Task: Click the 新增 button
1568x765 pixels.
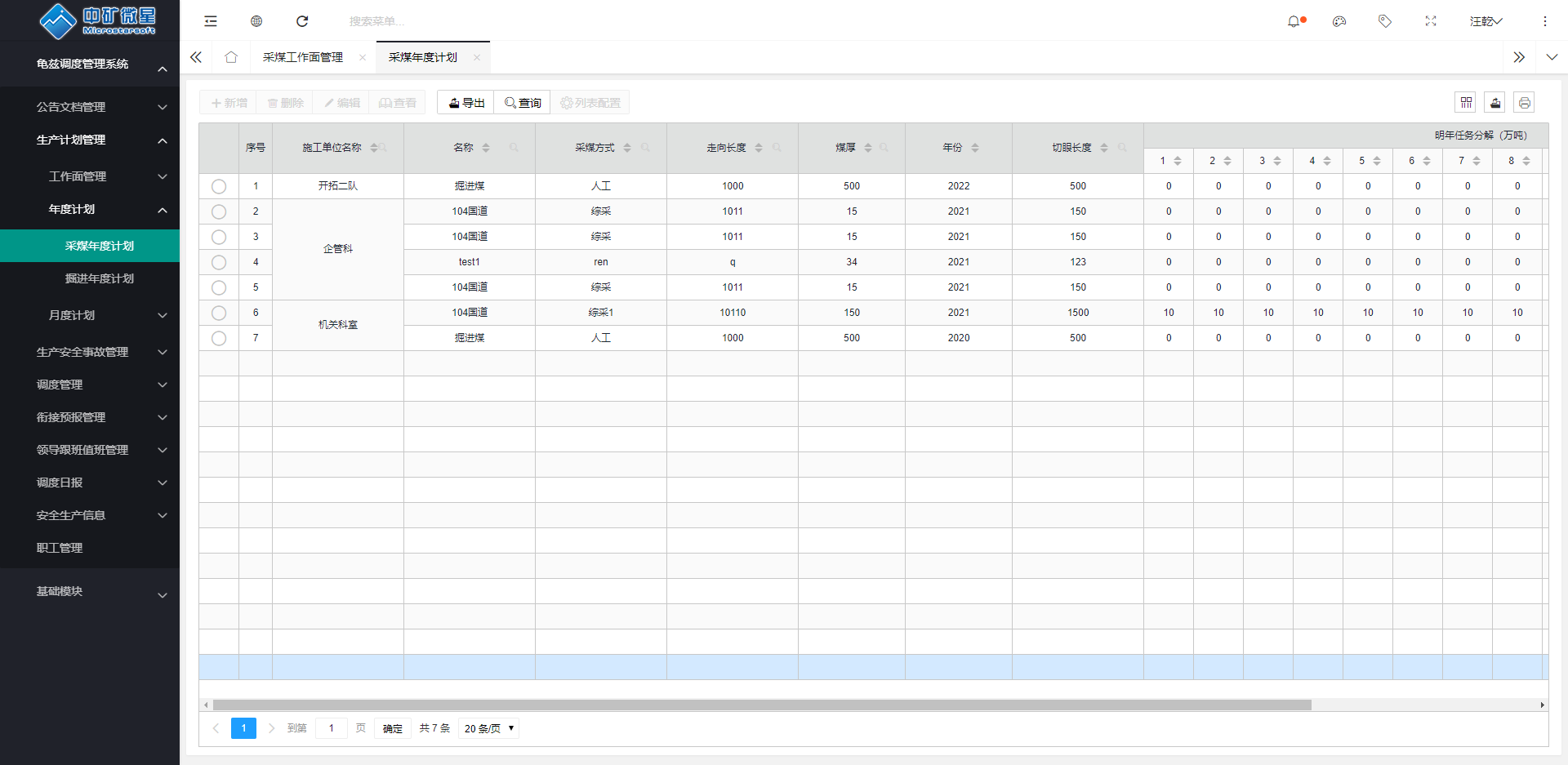Action: (229, 103)
